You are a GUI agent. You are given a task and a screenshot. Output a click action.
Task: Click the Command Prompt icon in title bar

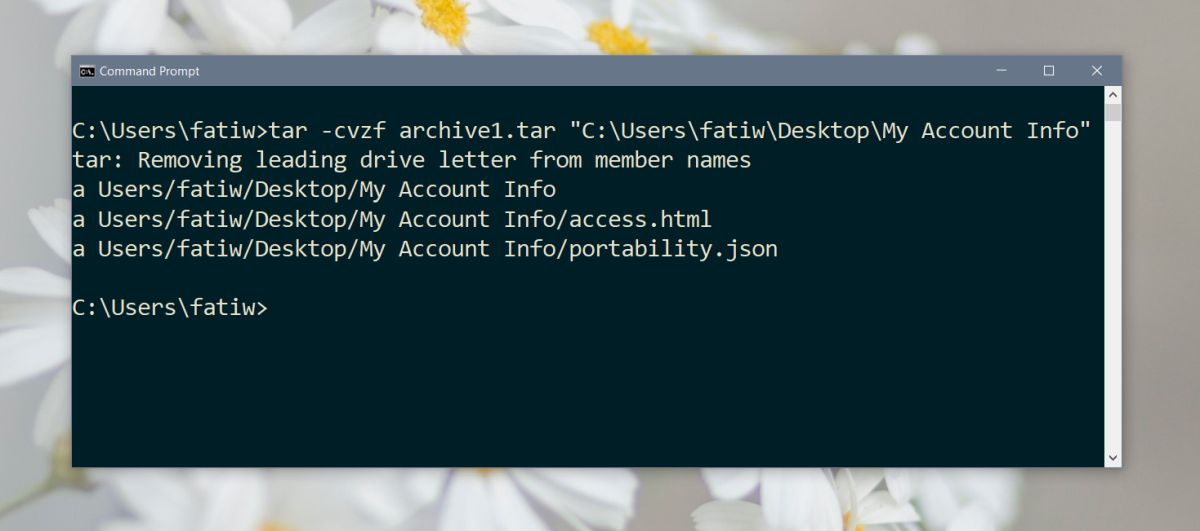coord(87,71)
